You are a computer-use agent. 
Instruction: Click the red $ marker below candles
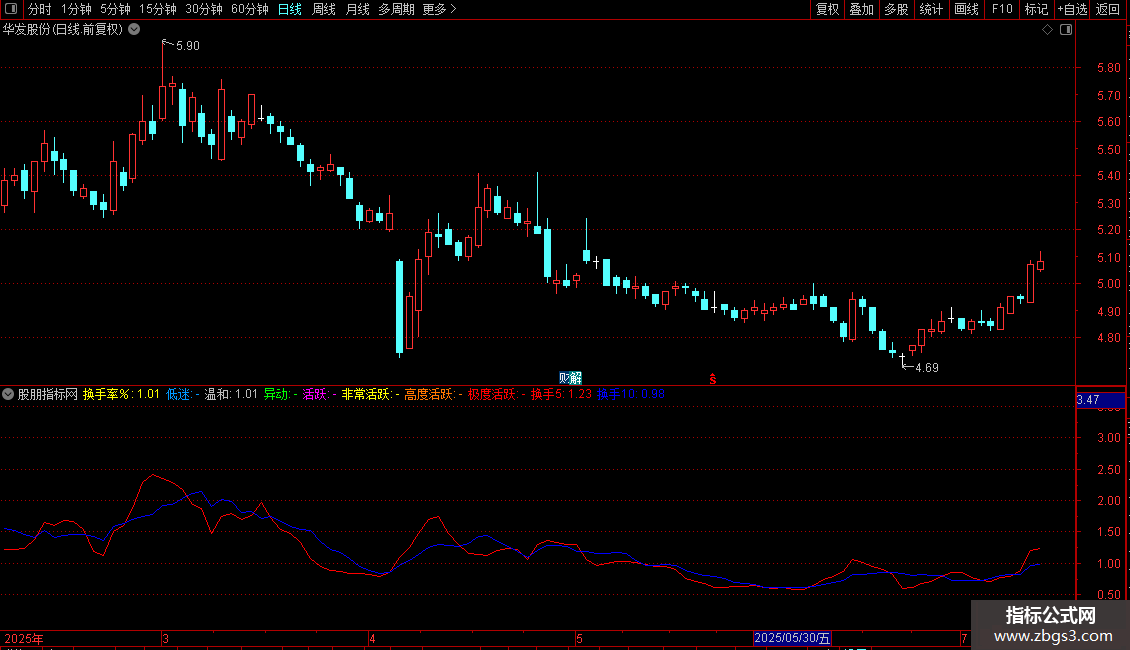(713, 379)
